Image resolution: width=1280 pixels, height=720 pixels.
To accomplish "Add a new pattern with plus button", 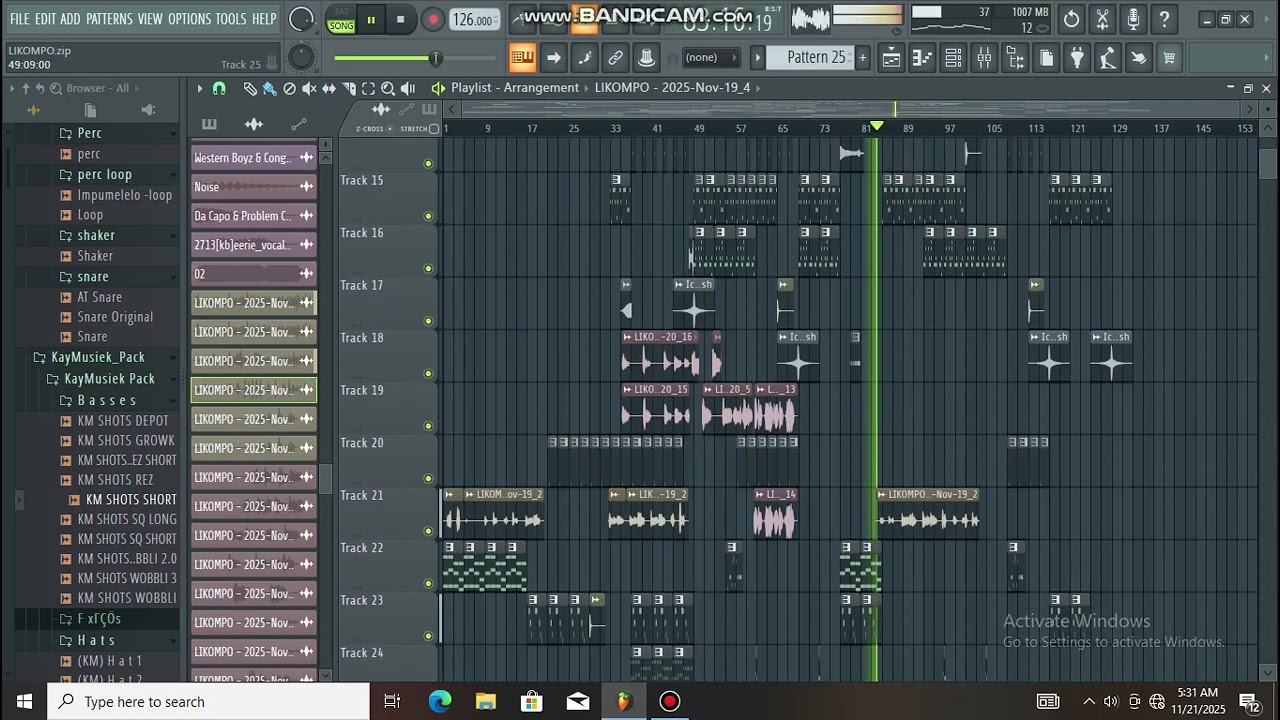I will point(862,58).
